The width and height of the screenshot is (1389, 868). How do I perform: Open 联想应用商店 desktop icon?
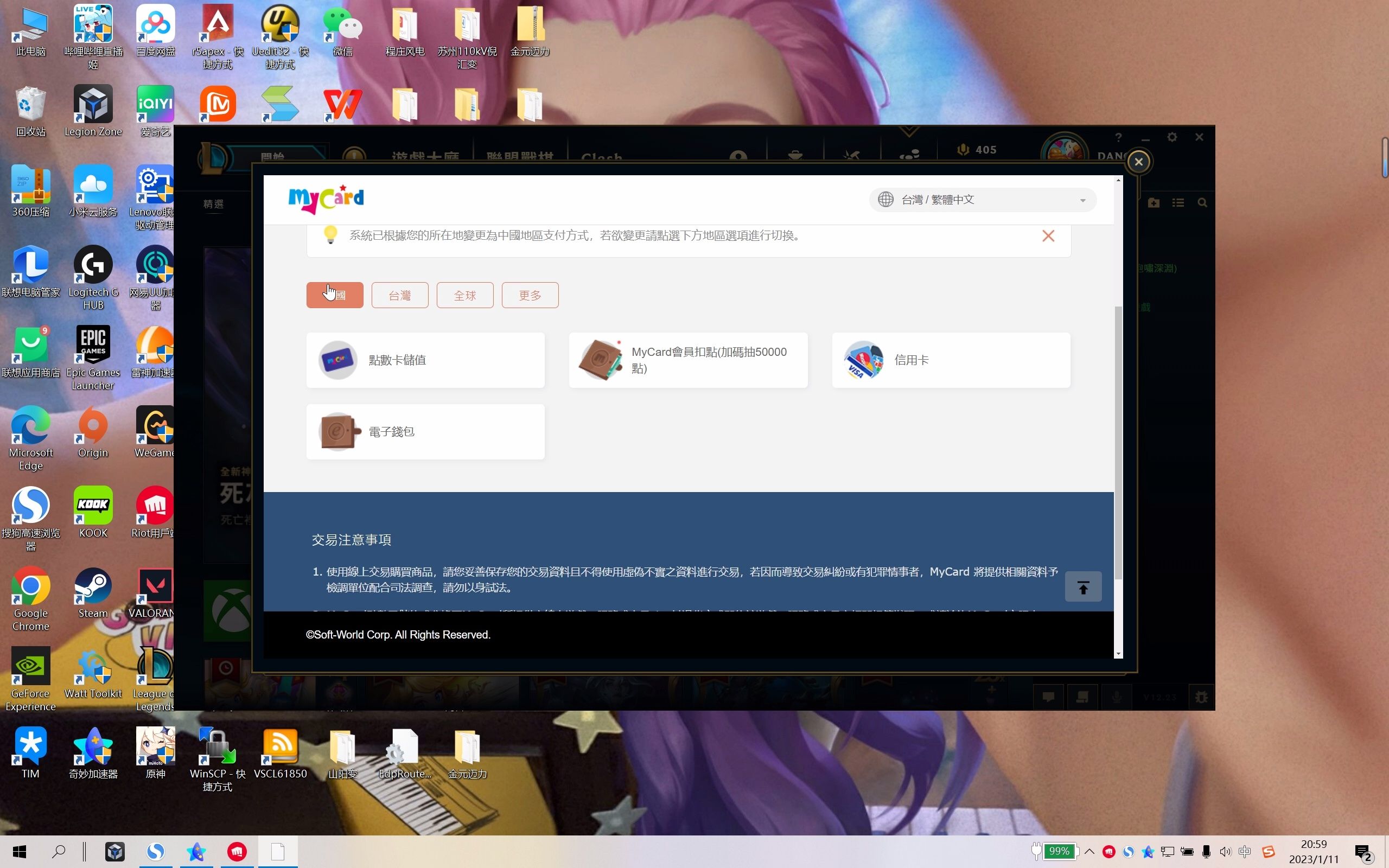pos(31,353)
